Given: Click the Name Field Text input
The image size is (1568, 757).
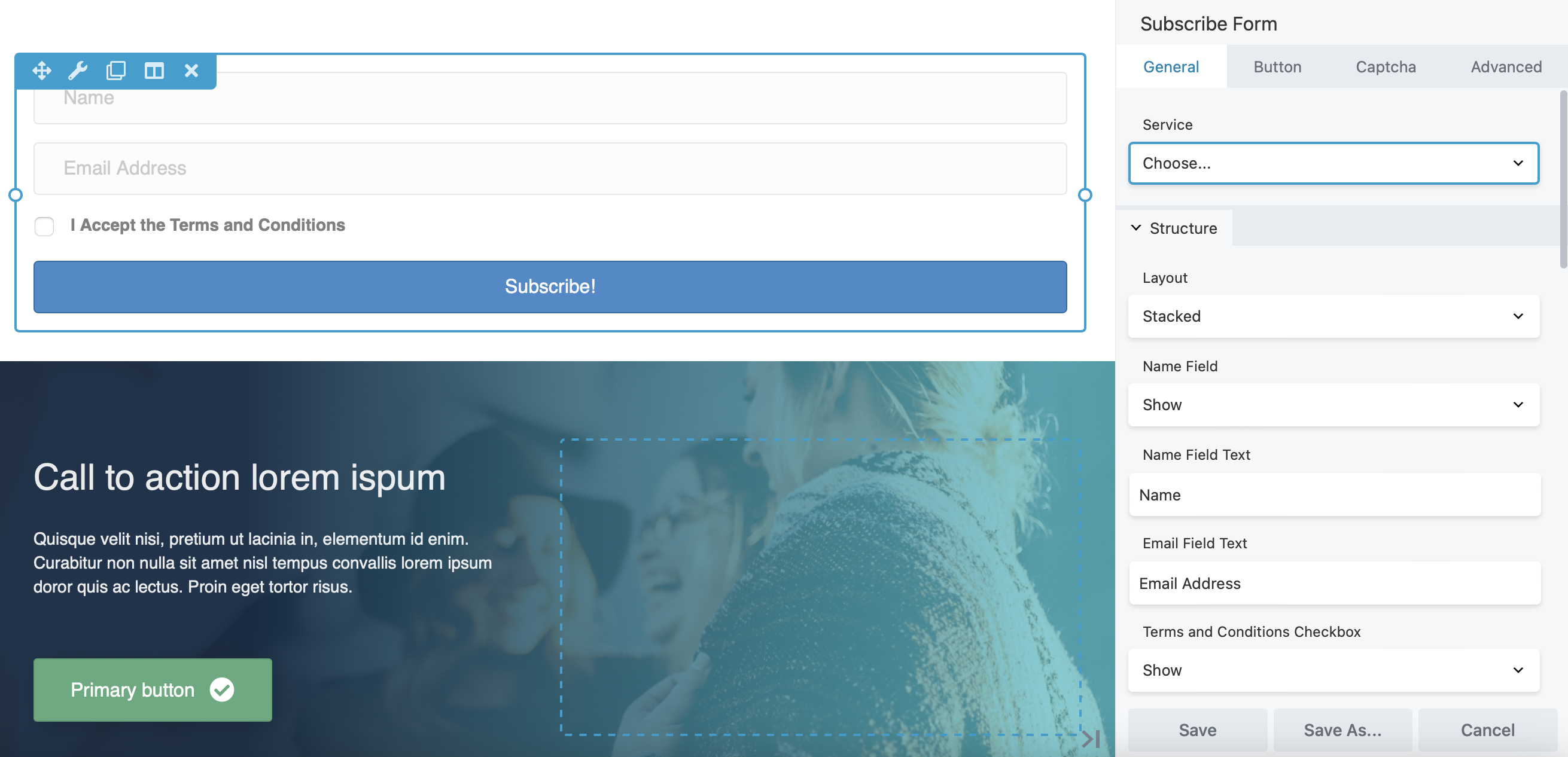Looking at the screenshot, I should pos(1334,494).
